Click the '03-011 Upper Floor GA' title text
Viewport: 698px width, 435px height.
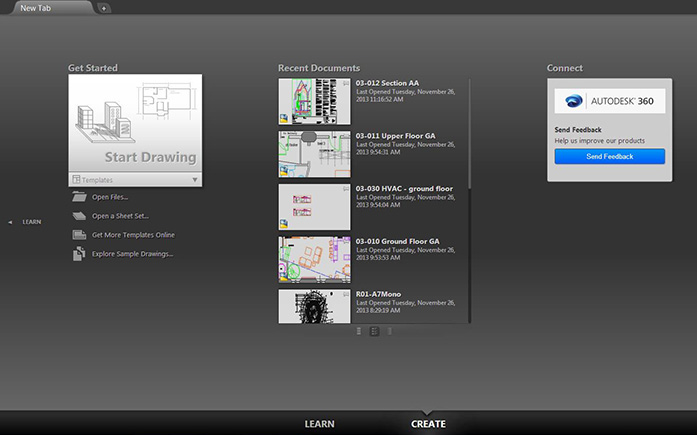point(395,136)
